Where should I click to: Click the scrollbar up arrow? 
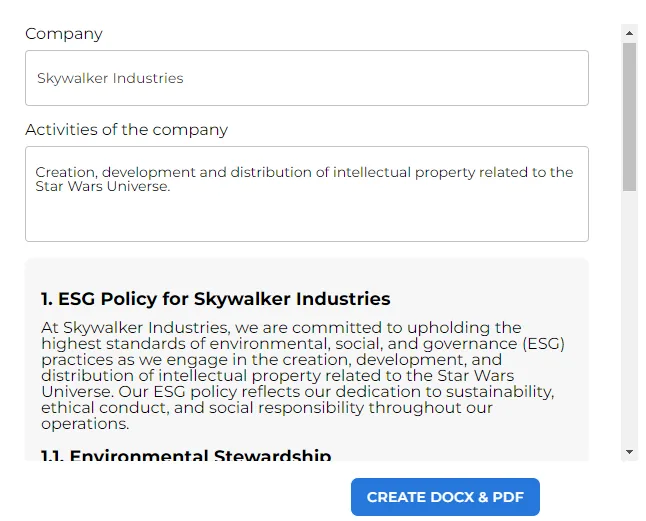(629, 33)
